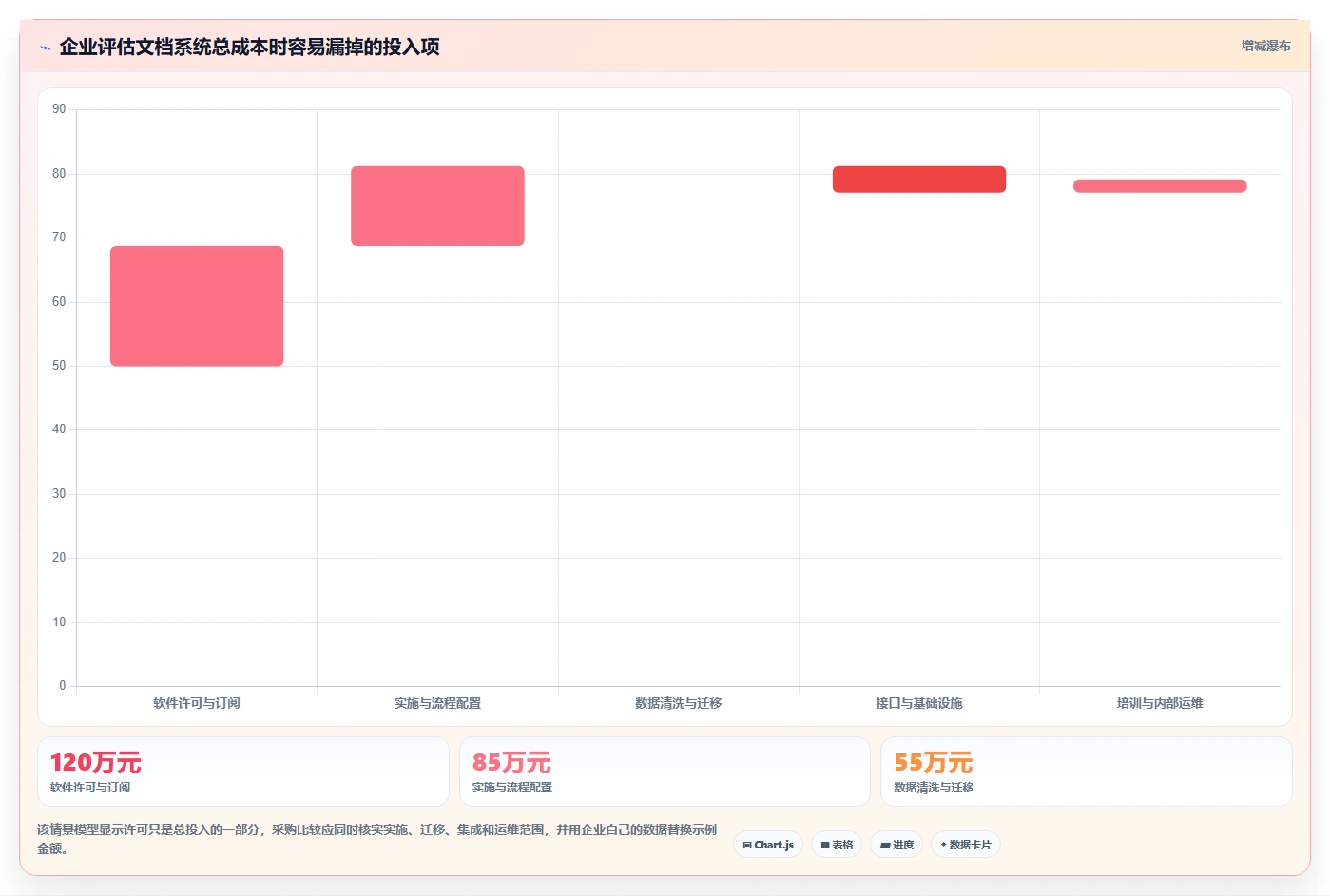Click the 实施与流程配置 waterfall bar
Image resolution: width=1330 pixels, height=896 pixels.
(437, 206)
